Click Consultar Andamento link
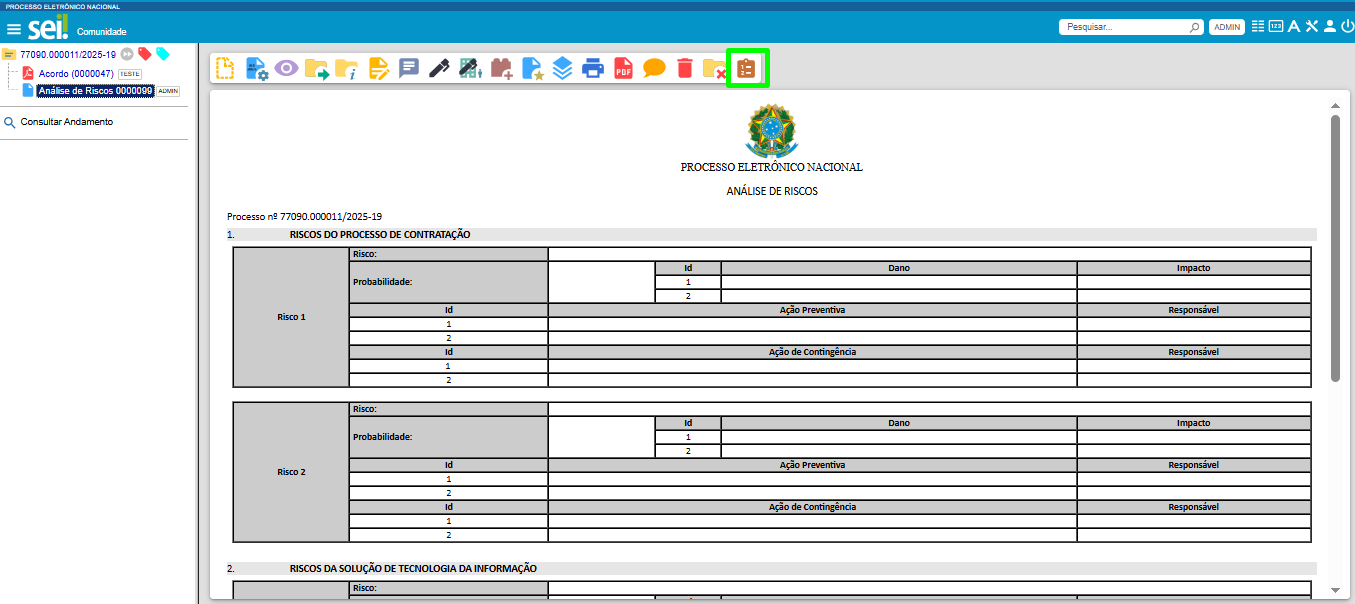 (x=66, y=122)
